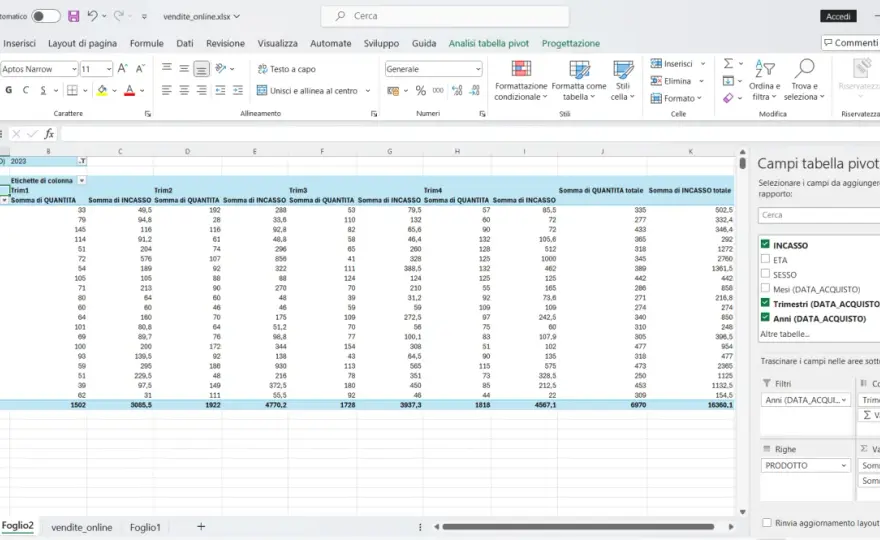Click the Accedi sign-in button
This screenshot has height=540, width=880.
point(838,16)
